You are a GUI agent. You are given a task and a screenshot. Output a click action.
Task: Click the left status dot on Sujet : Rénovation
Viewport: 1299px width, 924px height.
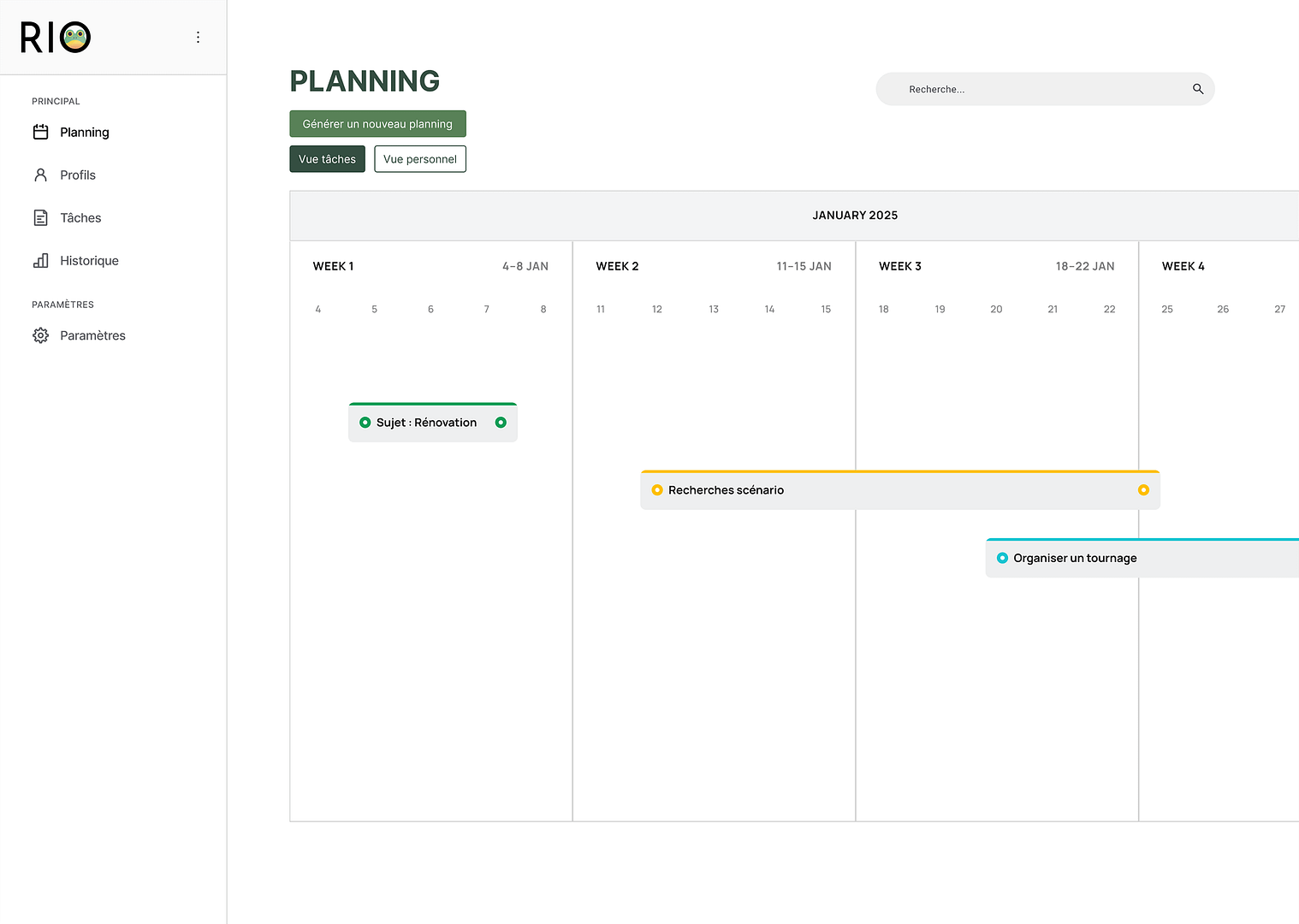(x=365, y=422)
